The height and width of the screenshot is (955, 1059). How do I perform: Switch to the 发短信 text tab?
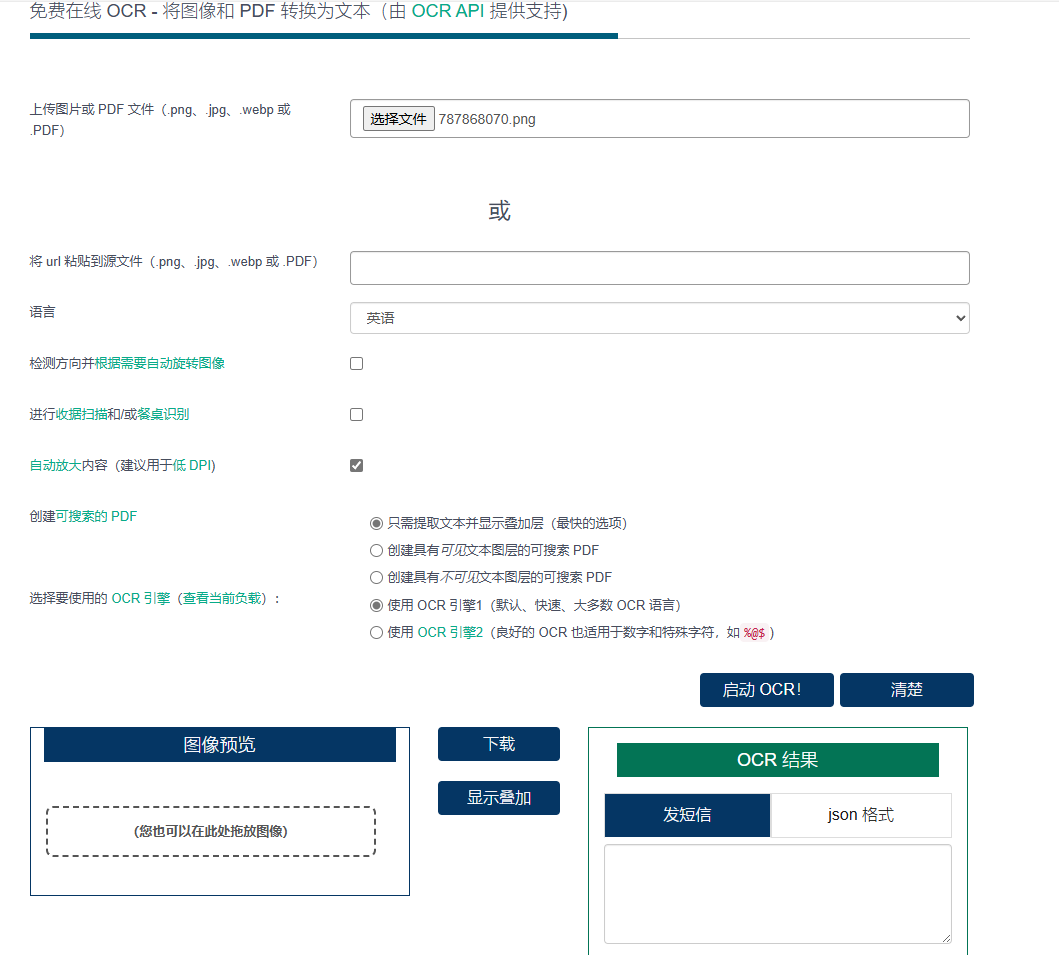687,815
